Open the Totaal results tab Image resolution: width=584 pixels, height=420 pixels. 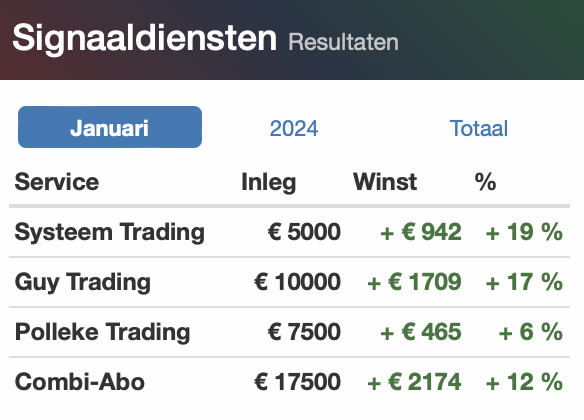[479, 128]
